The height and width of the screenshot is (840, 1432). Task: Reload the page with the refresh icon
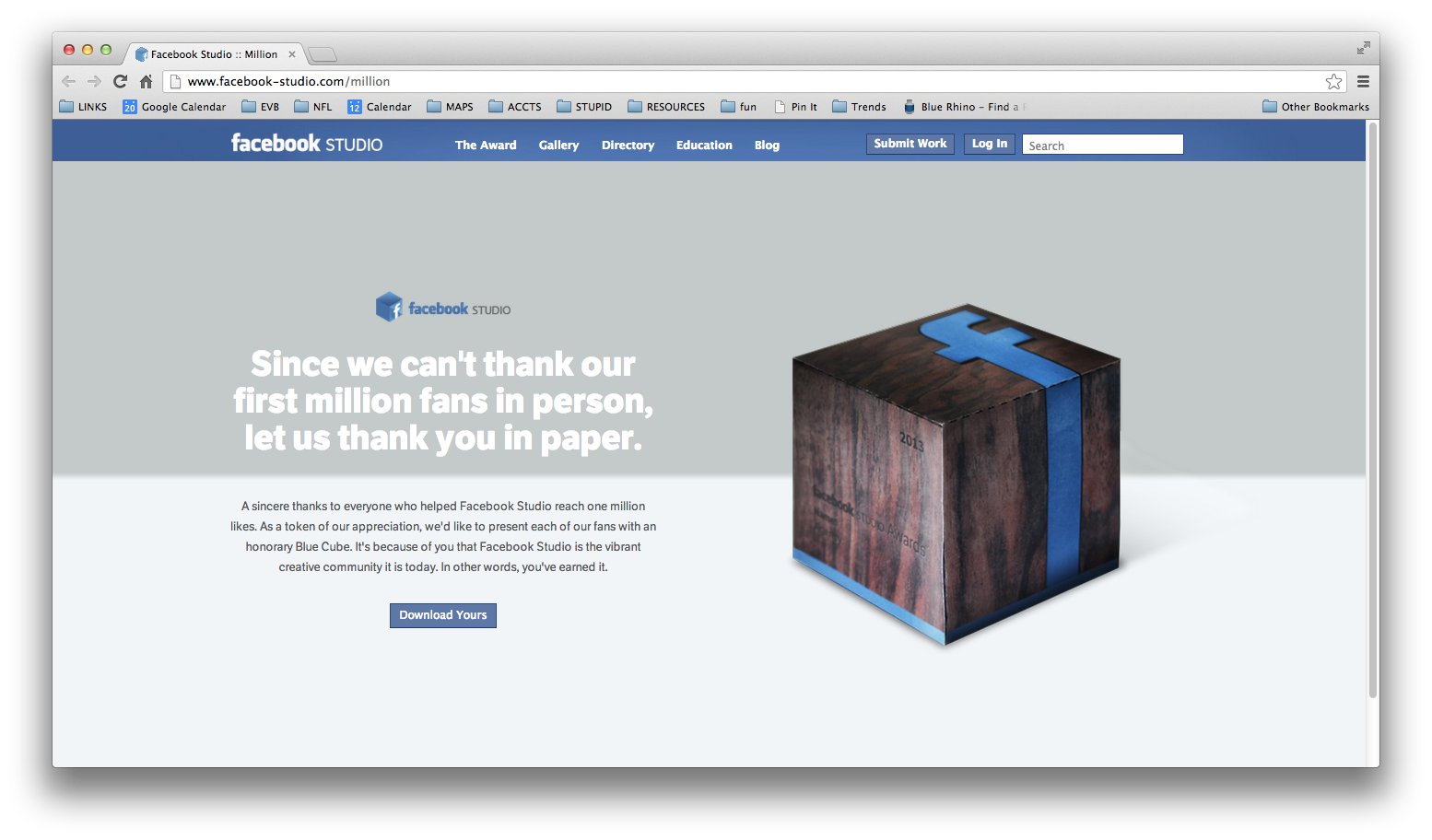tap(120, 81)
